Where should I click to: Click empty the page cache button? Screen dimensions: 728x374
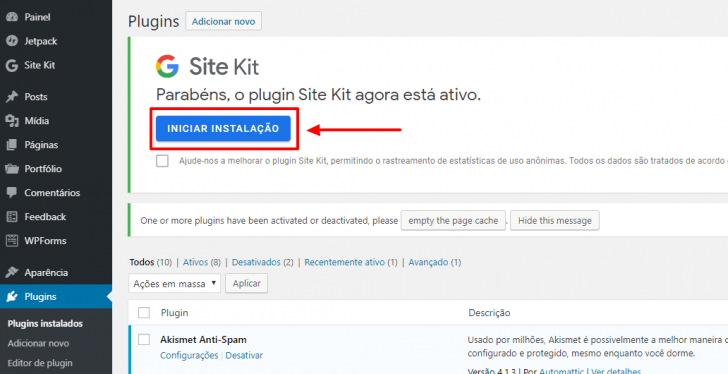click(453, 220)
